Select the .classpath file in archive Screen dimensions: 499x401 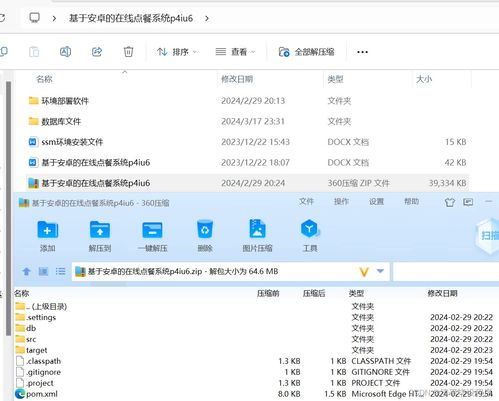[x=39, y=361]
